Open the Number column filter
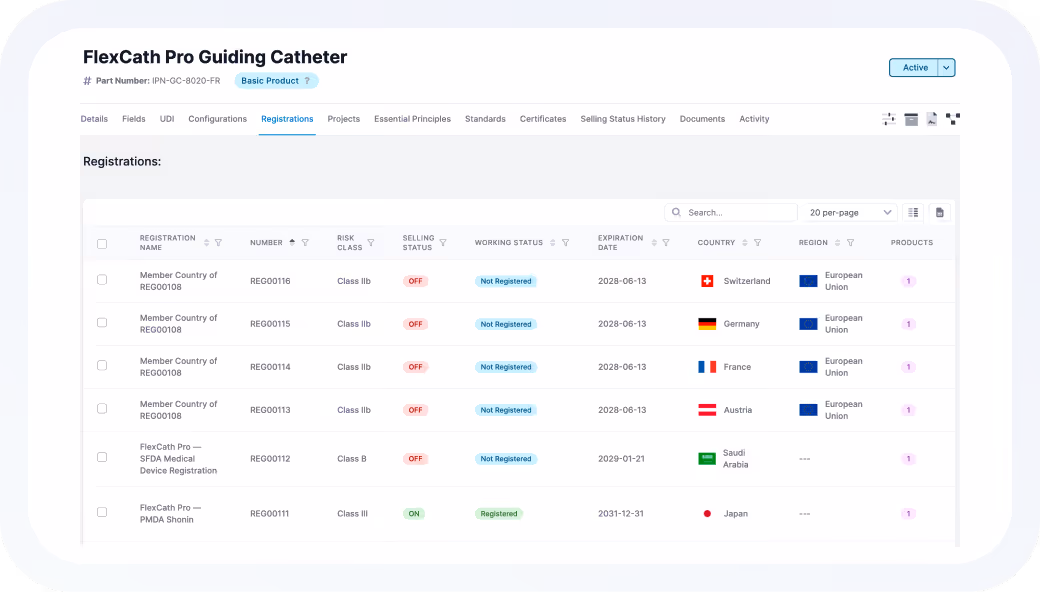Screen dimensions: 1040x592 pos(305,243)
